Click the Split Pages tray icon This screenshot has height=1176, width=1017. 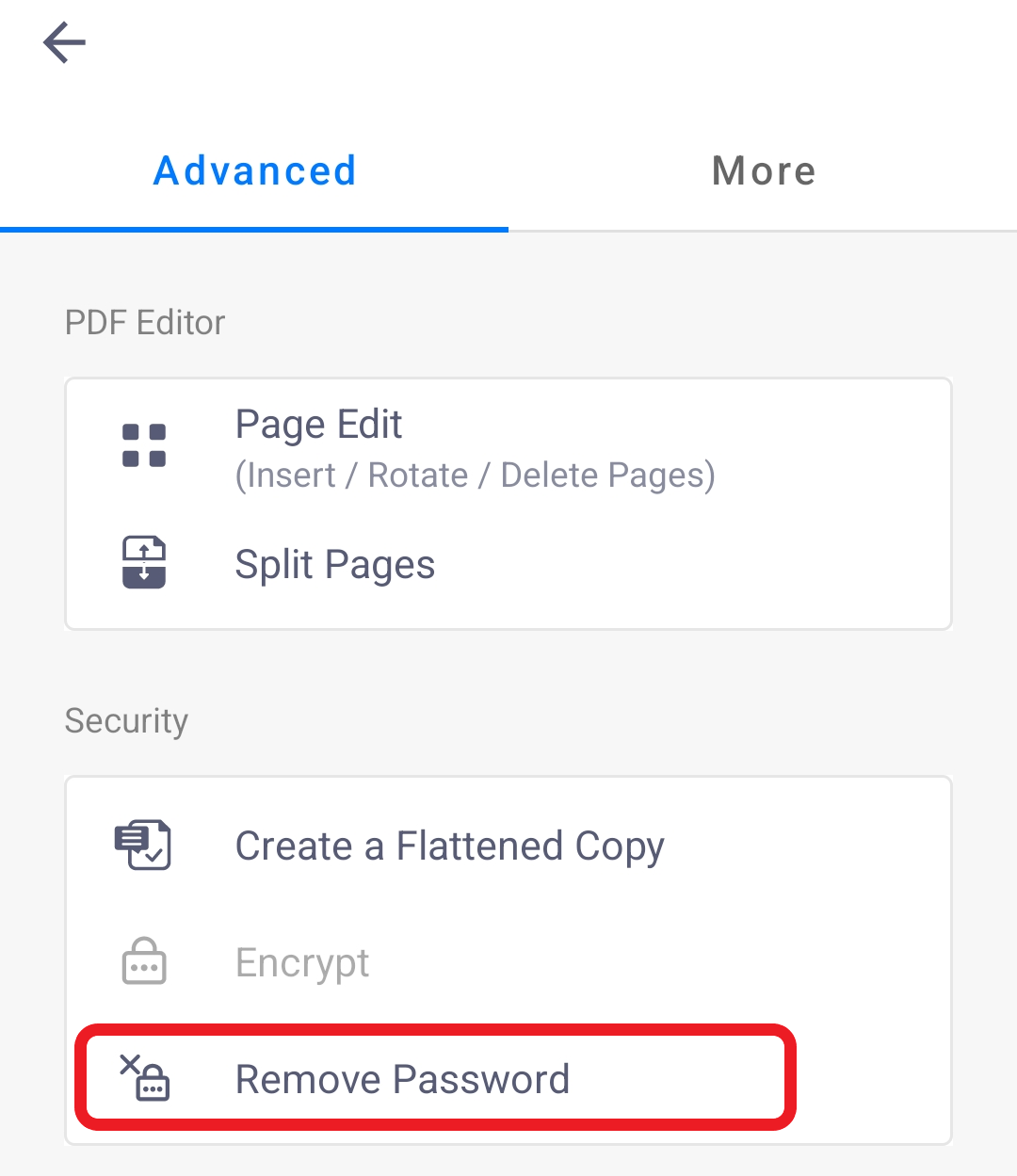[x=143, y=563]
